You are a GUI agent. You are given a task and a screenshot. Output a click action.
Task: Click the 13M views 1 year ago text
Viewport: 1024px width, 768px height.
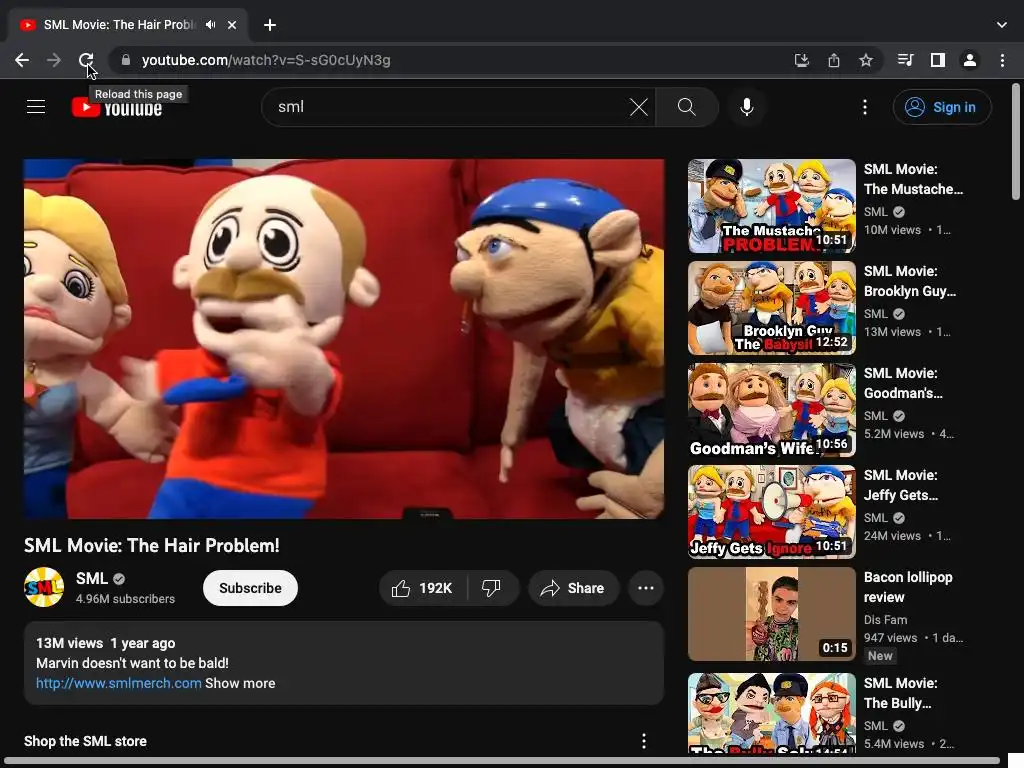[105, 643]
